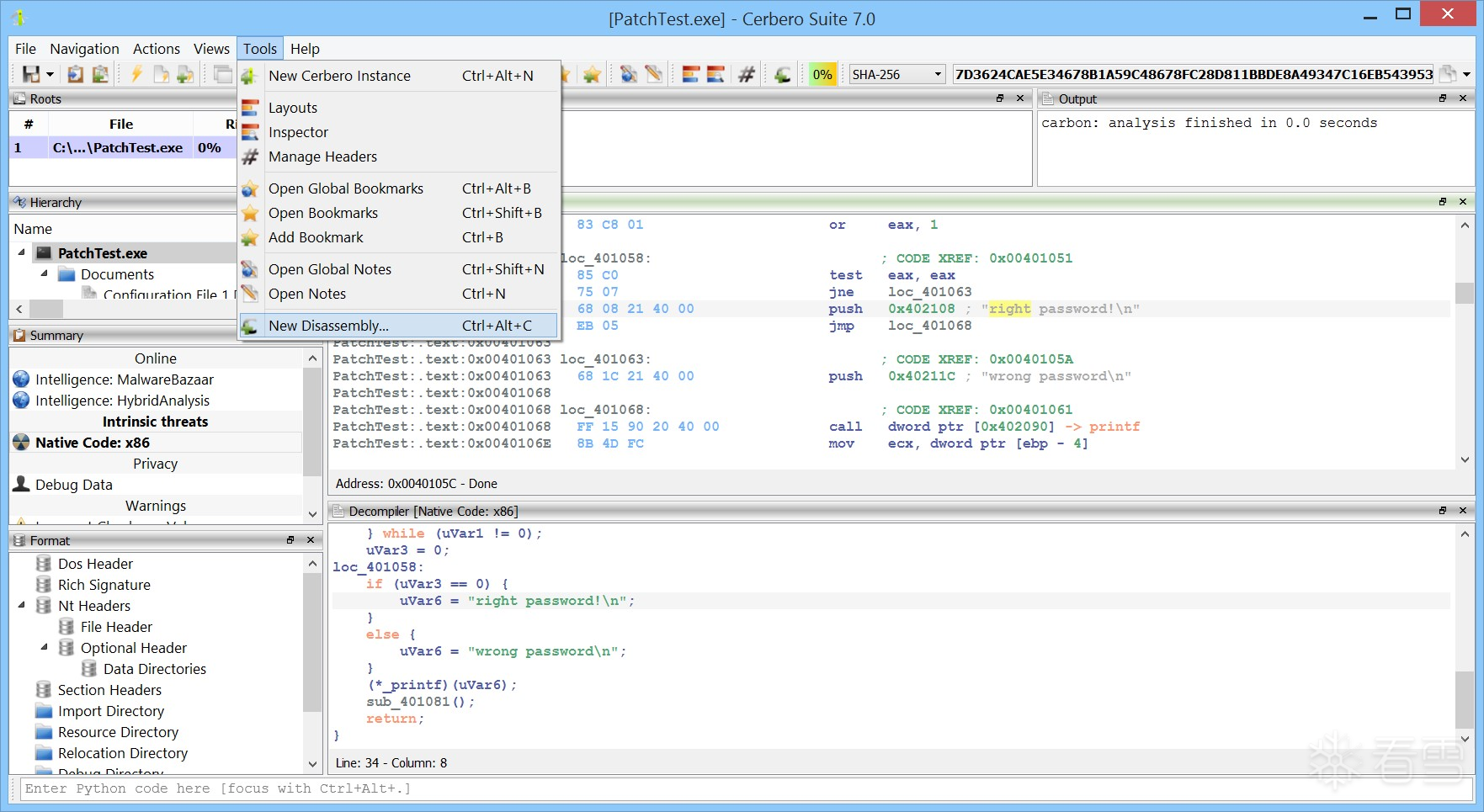The width and height of the screenshot is (1484, 812).
Task: Open the SHA-256 hash type dropdown
Action: click(x=896, y=75)
